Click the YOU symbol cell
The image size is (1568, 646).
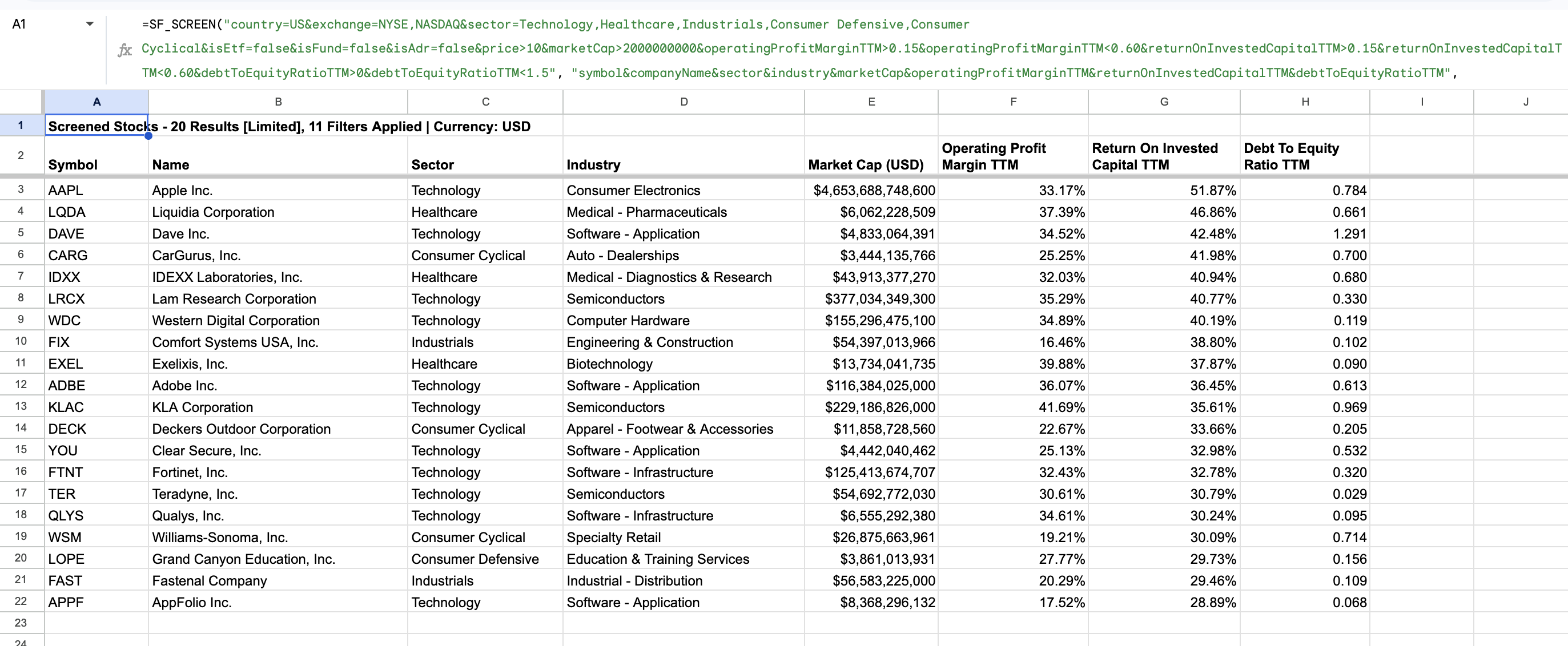point(96,451)
